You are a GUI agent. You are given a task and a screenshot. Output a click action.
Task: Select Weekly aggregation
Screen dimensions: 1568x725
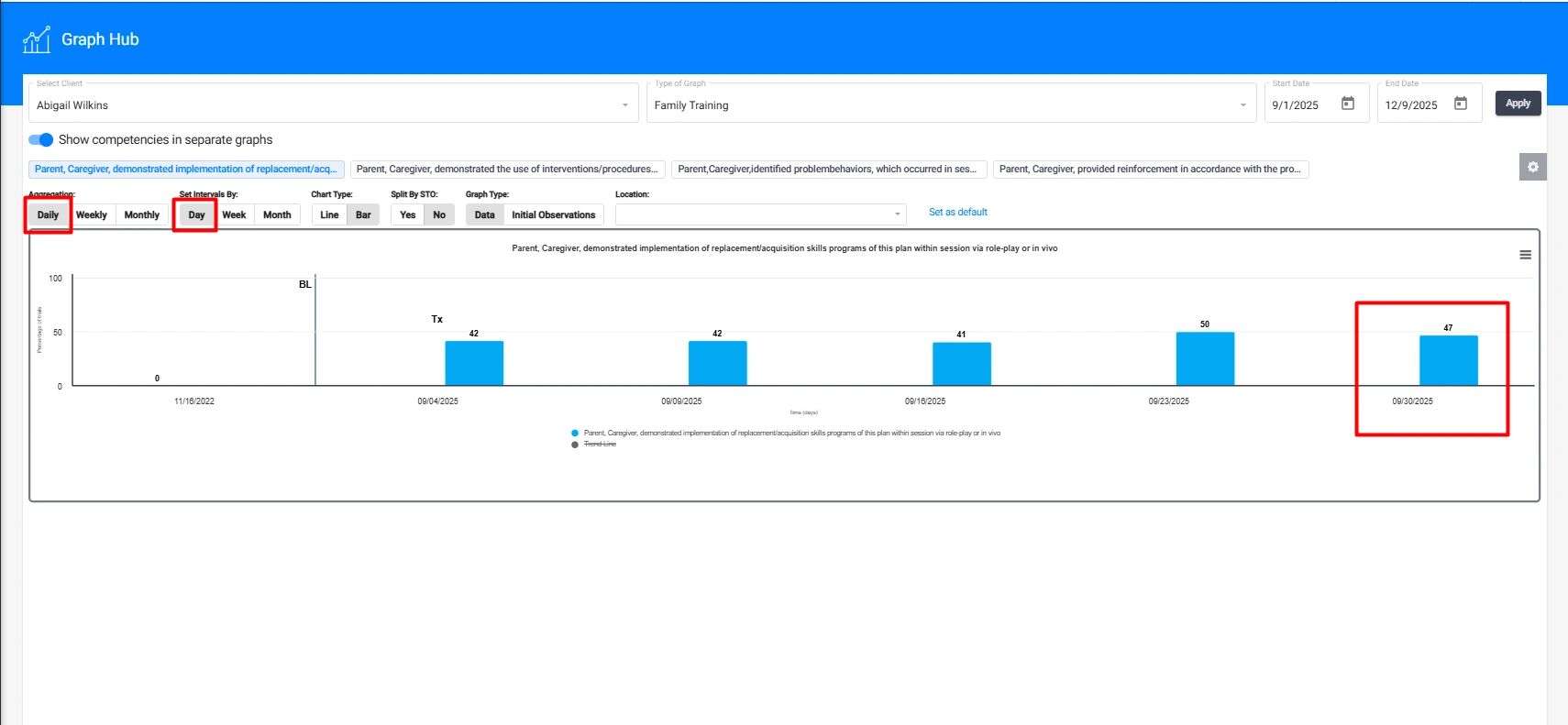92,215
